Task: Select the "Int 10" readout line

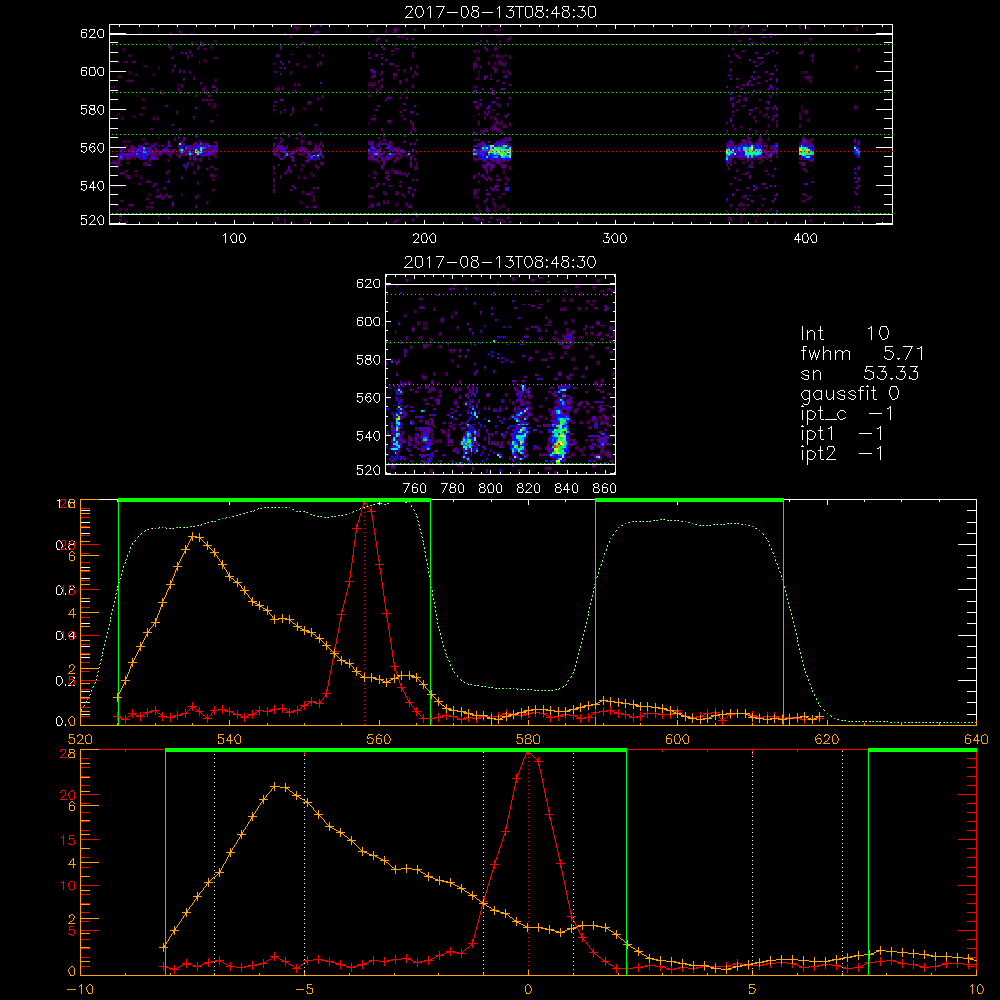Action: point(845,334)
